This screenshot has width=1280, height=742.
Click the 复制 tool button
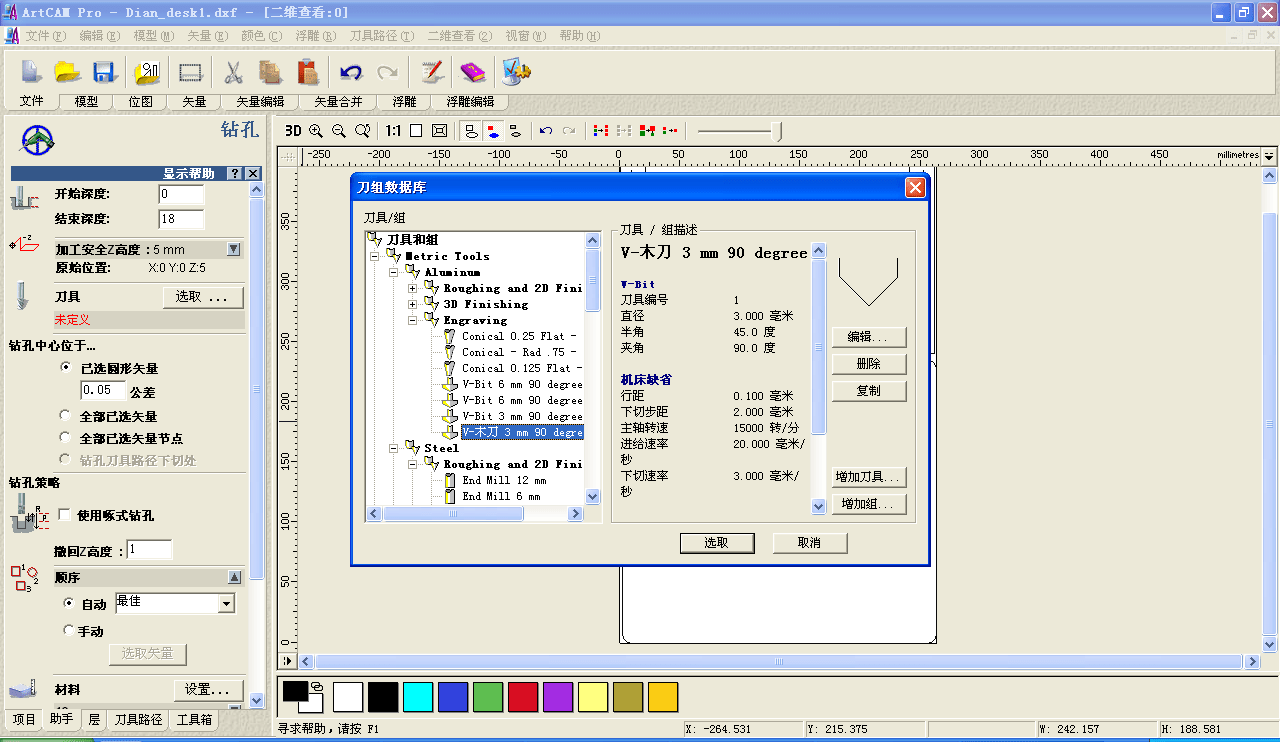(x=869, y=391)
